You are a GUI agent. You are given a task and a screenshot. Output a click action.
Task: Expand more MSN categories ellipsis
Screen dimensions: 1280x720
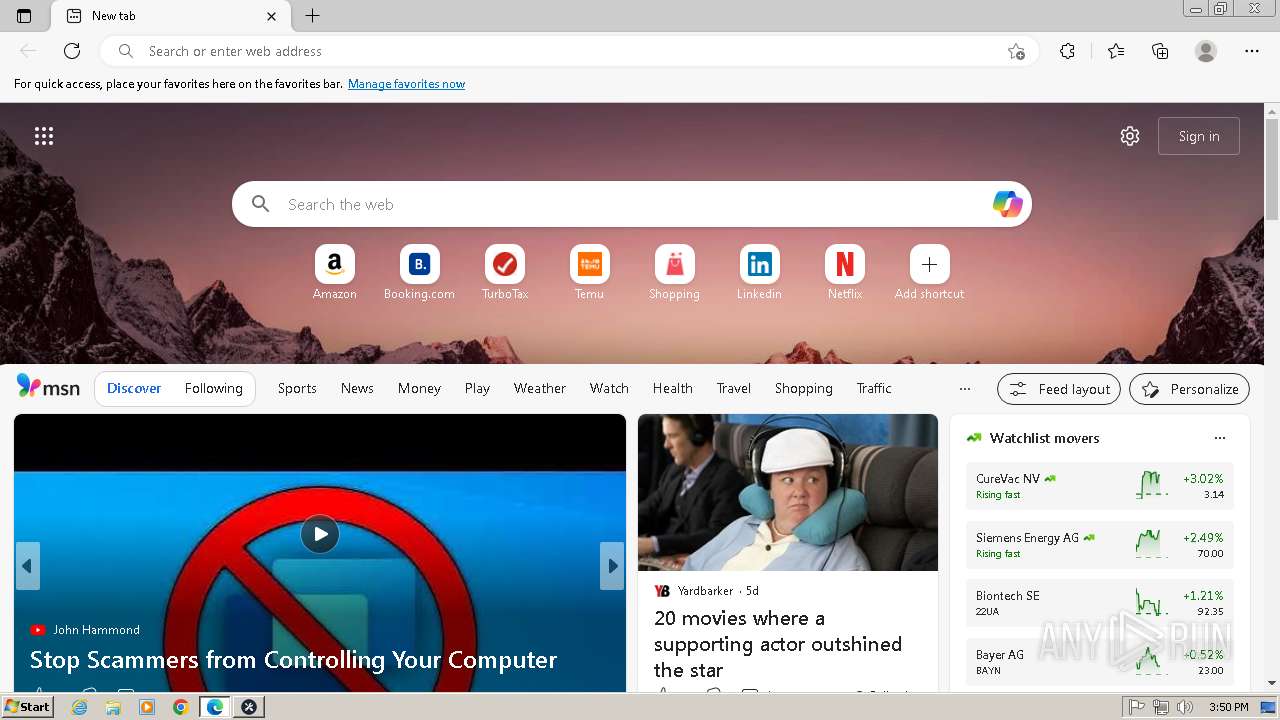coord(965,389)
